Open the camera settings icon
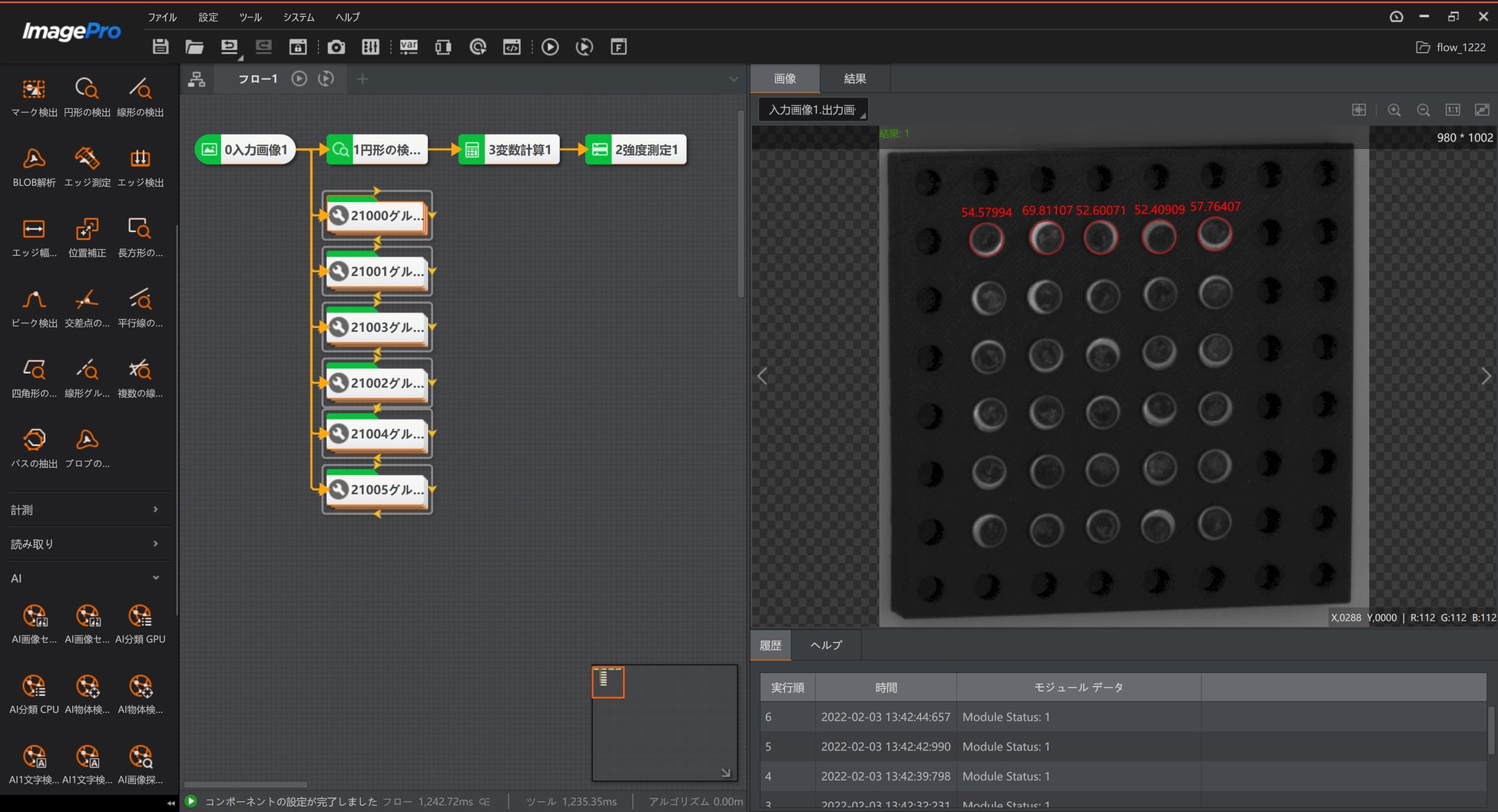 click(x=336, y=47)
